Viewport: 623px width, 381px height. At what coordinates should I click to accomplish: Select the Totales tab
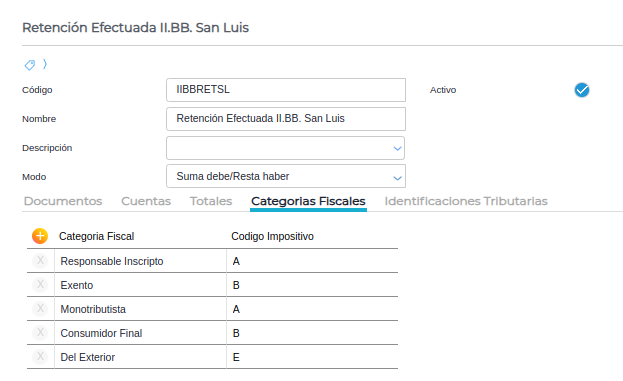click(x=211, y=201)
